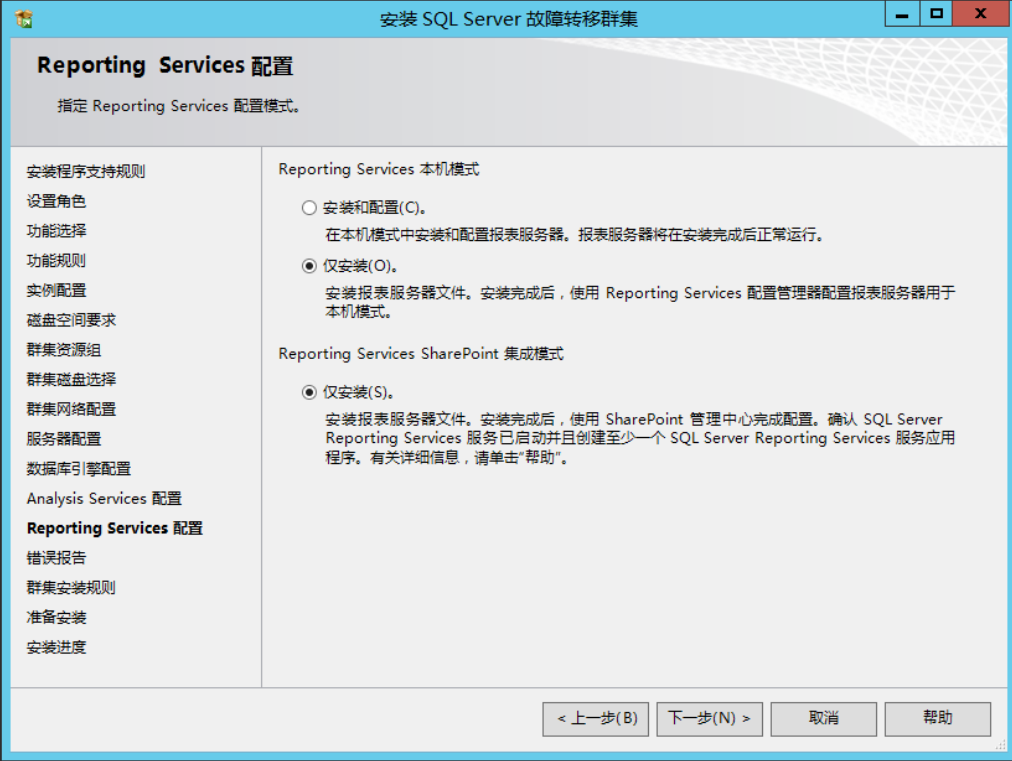The height and width of the screenshot is (761, 1012).
Task: Click the 实例配置 step in sidebar
Action: 56,290
